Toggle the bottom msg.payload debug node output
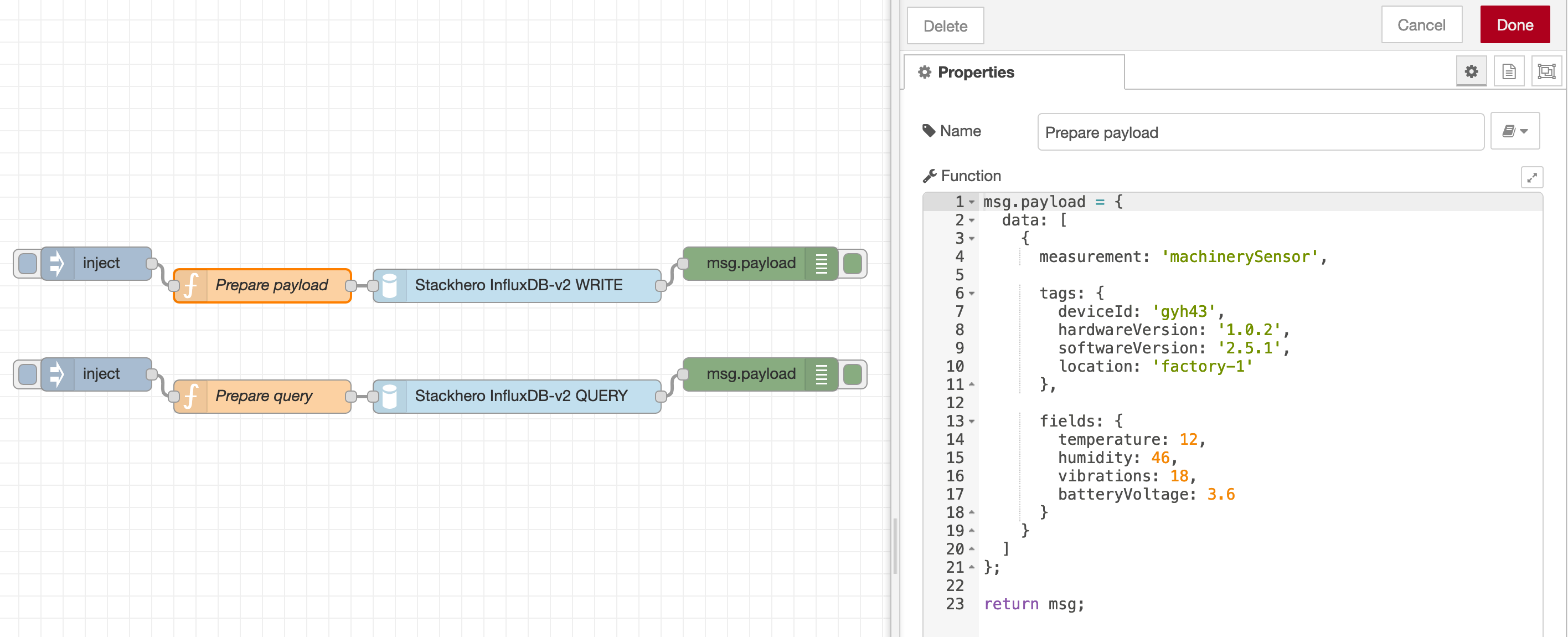This screenshot has height=637, width=1568. coord(852,373)
